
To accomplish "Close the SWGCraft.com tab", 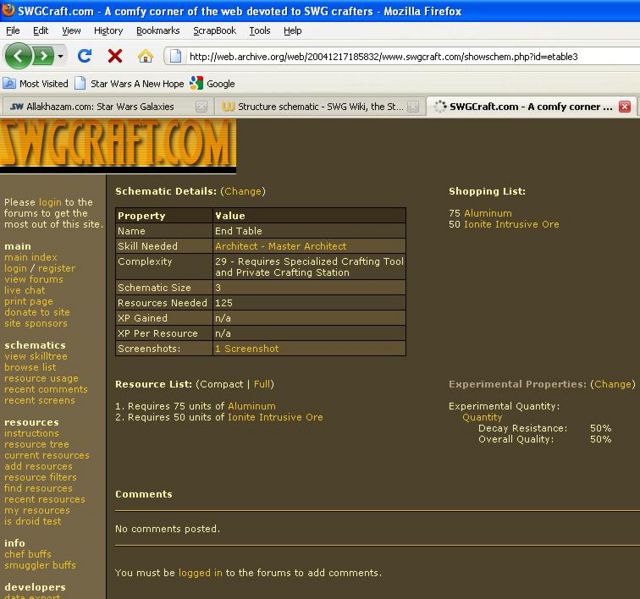I will (x=625, y=106).
